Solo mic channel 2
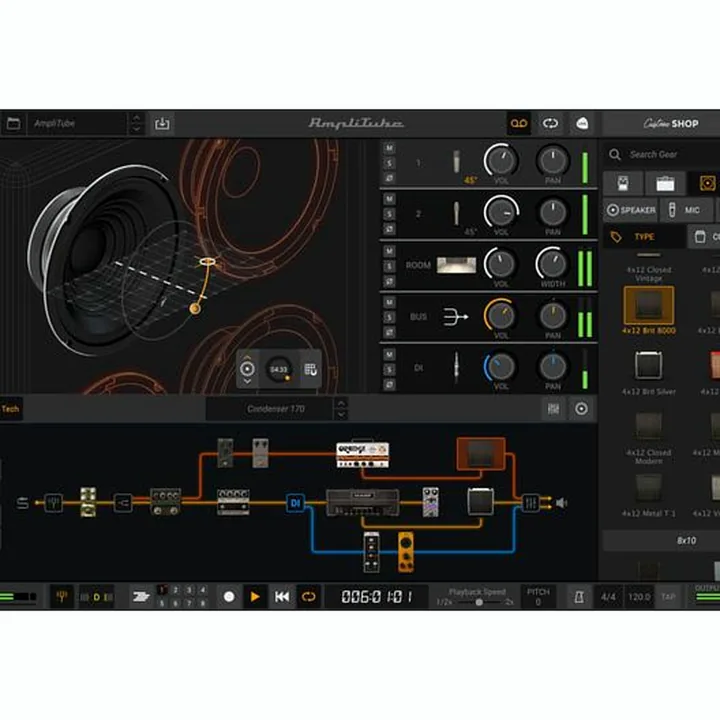Image resolution: width=720 pixels, height=720 pixels. 389,214
